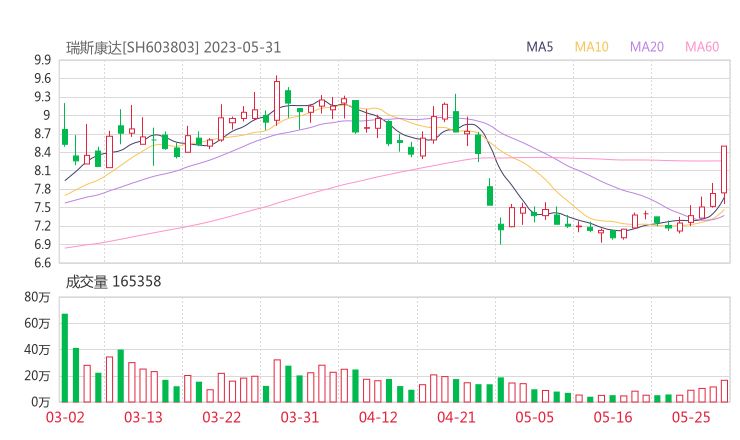Click the 05-25 date axis label
Image resolution: width=740 pixels, height=440 pixels.
pyautogui.click(x=691, y=417)
